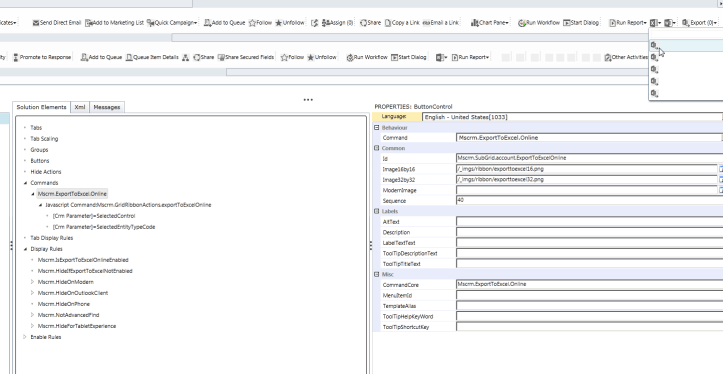Click Run Workflow next to Chart Pane

[539, 23]
